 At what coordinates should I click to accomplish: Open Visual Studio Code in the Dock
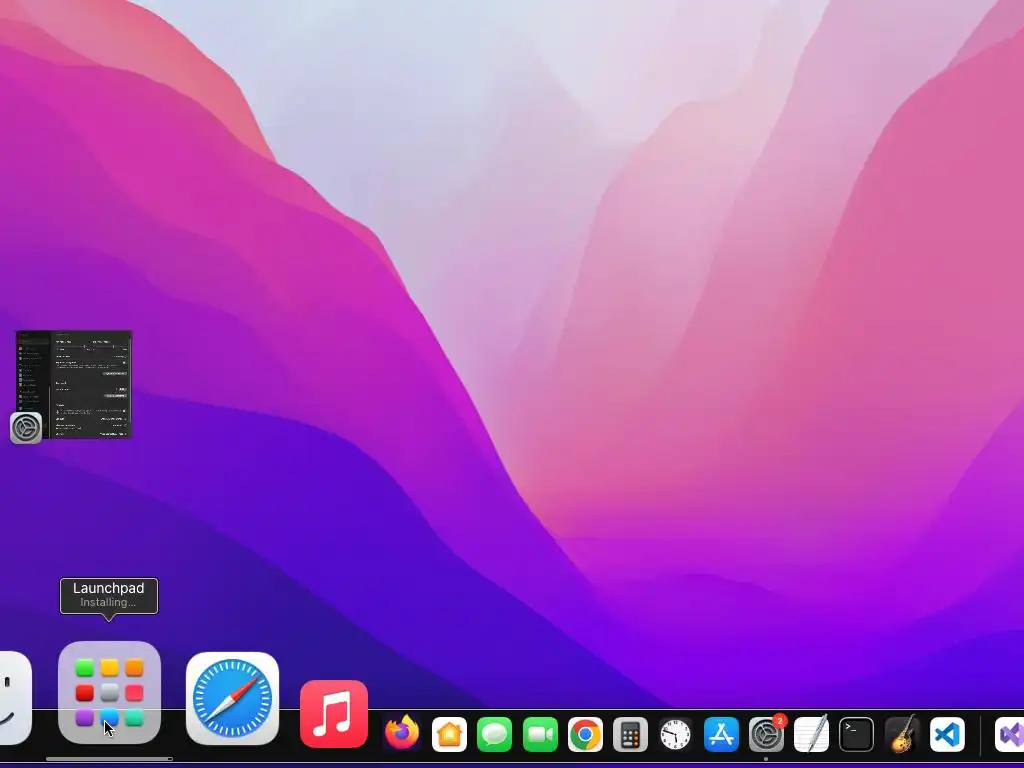pos(947,735)
